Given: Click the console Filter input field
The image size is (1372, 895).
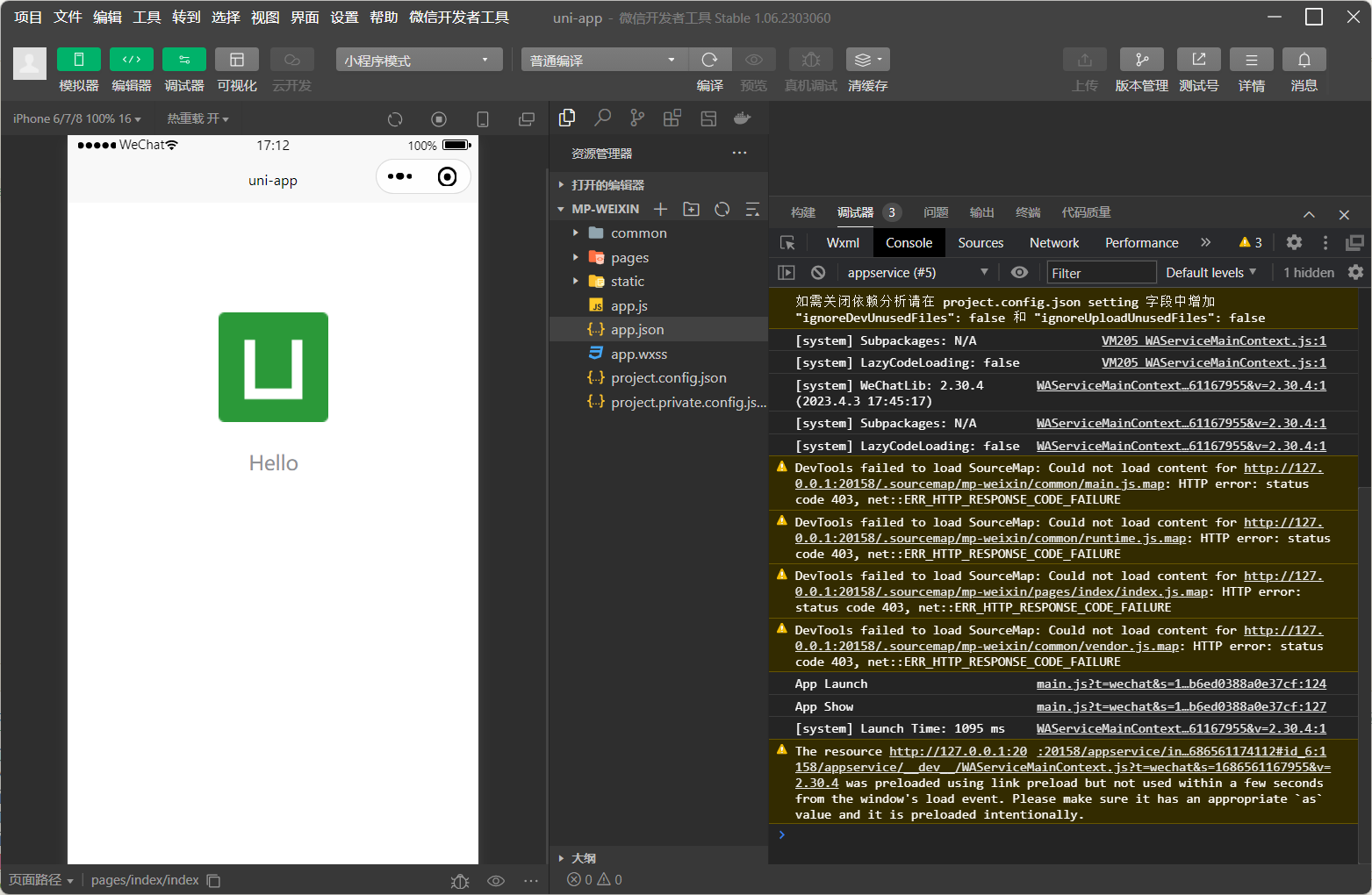Looking at the screenshot, I should [1101, 273].
